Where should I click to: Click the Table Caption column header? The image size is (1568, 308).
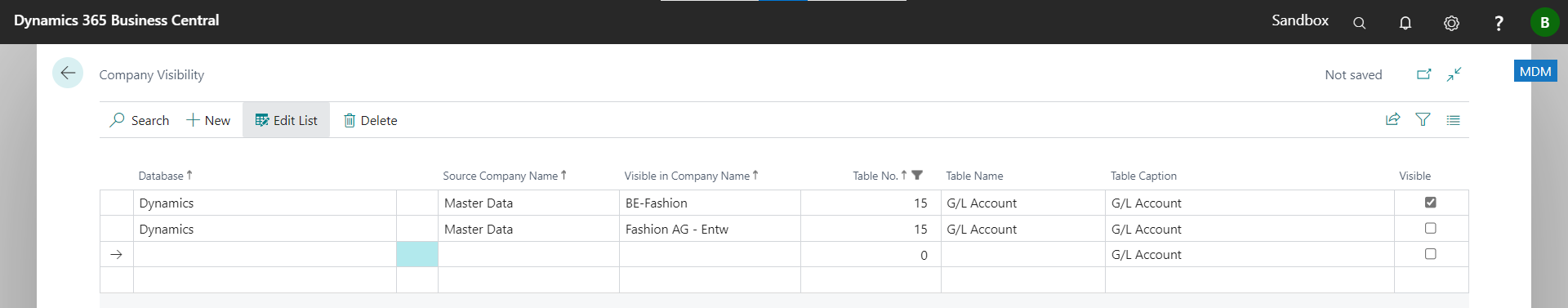point(1143,176)
